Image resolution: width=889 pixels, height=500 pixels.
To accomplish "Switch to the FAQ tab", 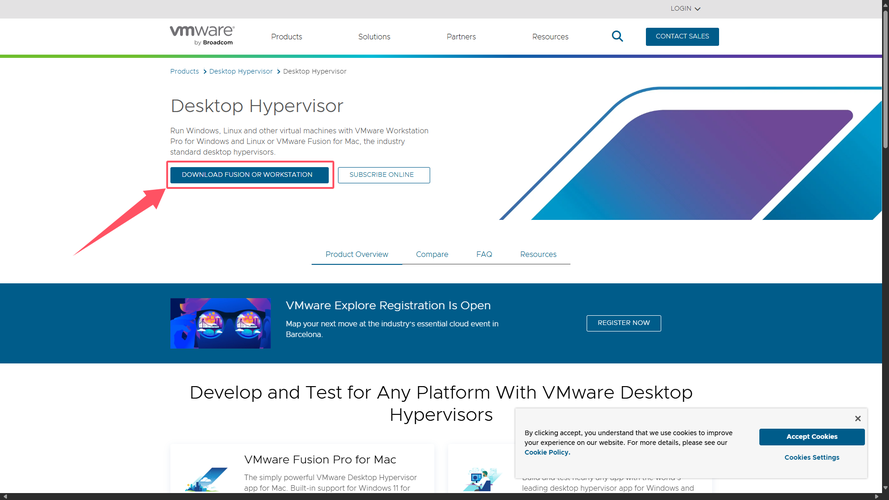I will (484, 254).
